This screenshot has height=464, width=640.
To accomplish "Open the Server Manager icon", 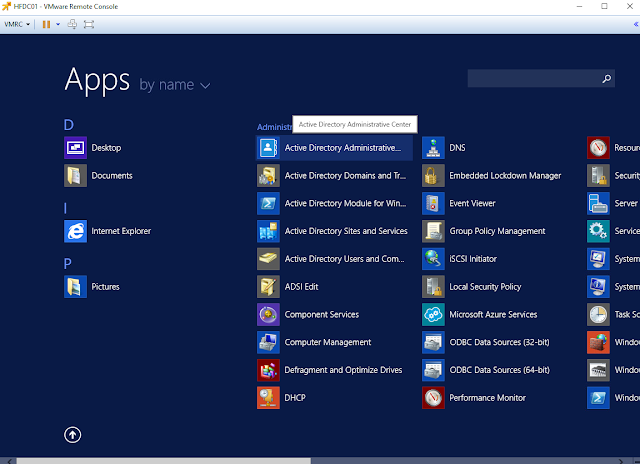I will [598, 203].
